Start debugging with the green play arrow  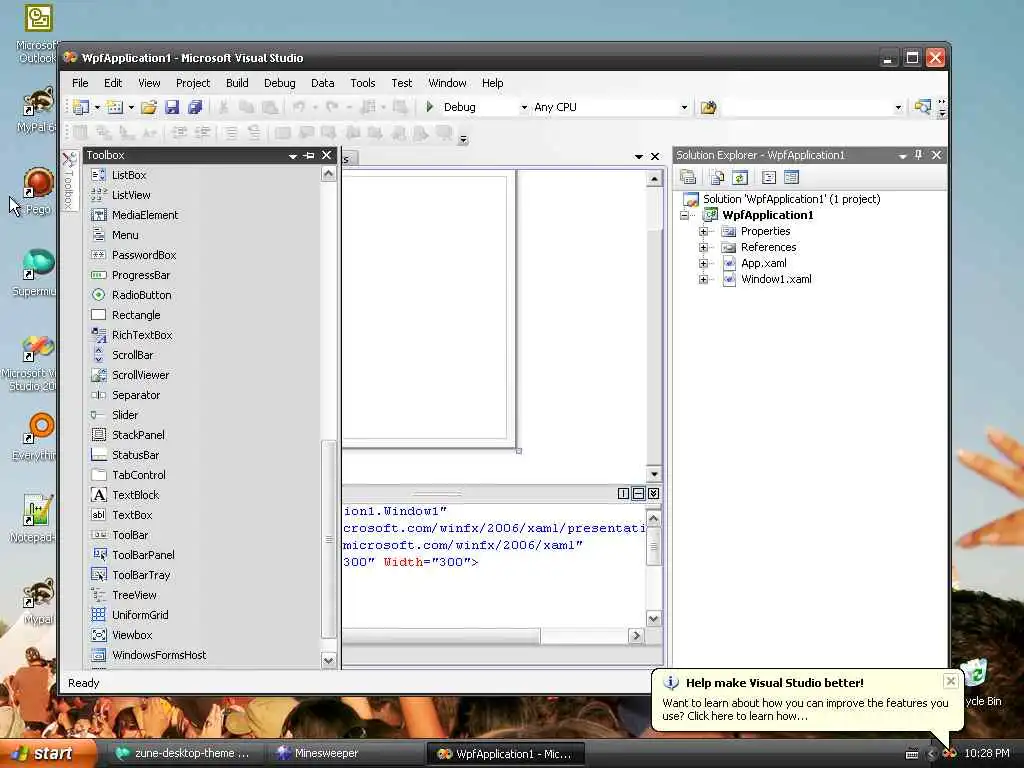click(430, 106)
